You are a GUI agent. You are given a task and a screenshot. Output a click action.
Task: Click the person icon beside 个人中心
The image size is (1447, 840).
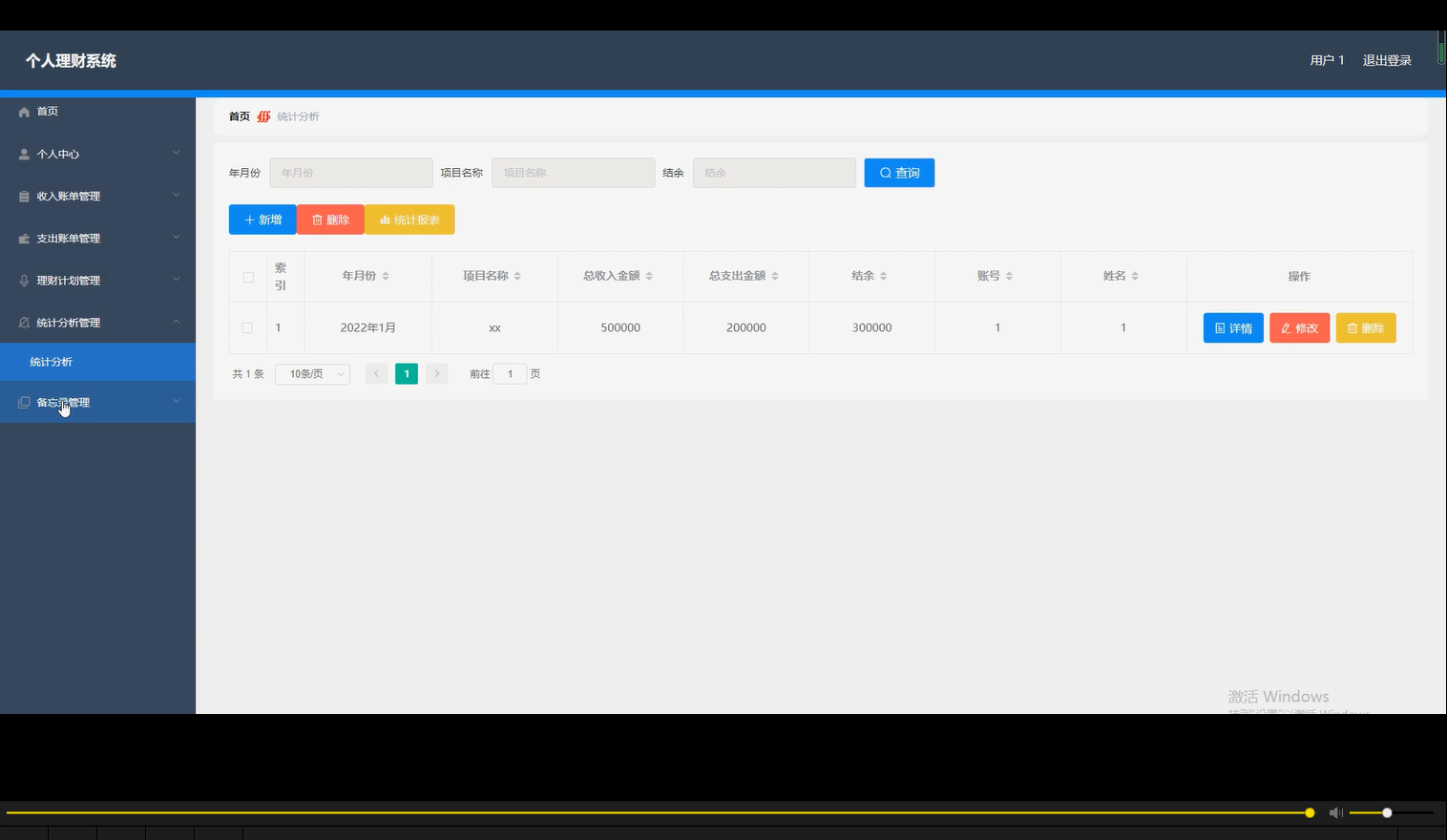point(24,154)
